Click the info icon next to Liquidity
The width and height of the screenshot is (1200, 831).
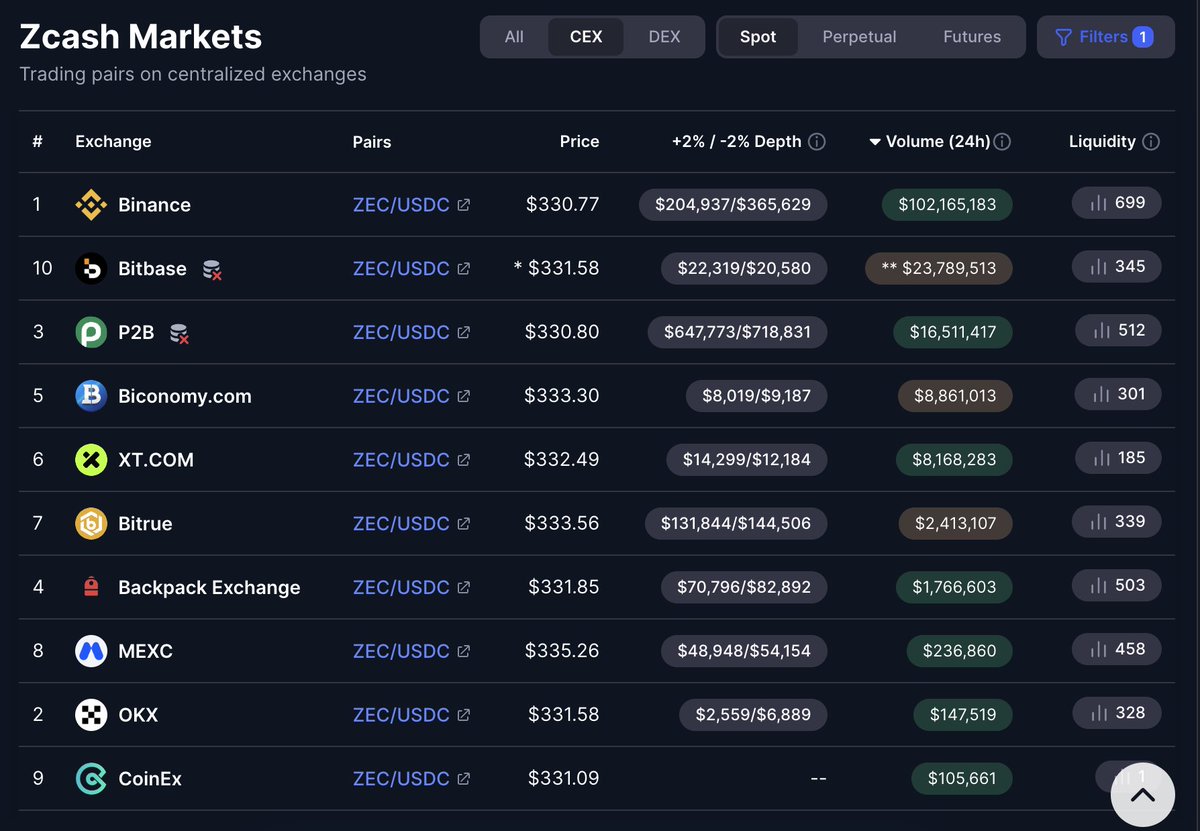click(x=1151, y=141)
